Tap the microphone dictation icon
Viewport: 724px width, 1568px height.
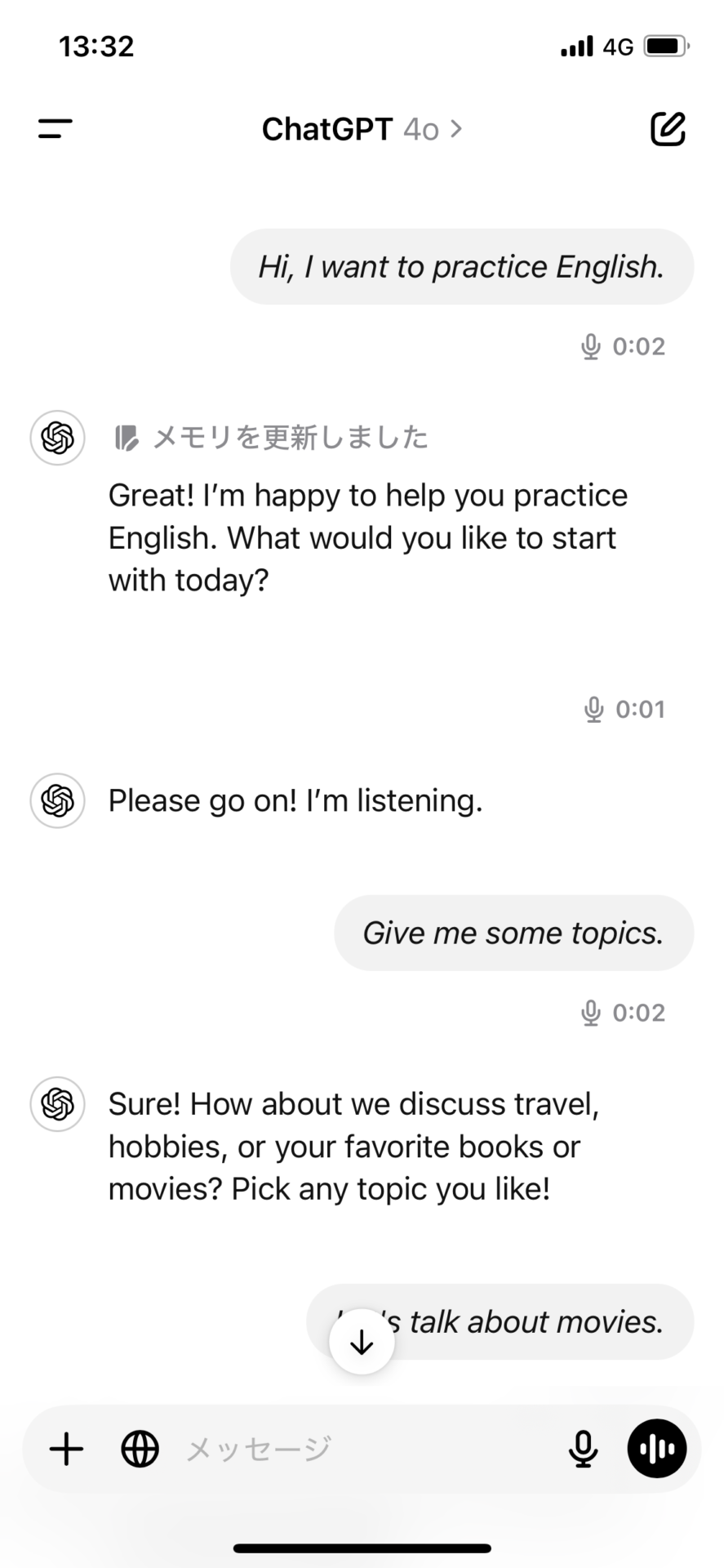[583, 1450]
